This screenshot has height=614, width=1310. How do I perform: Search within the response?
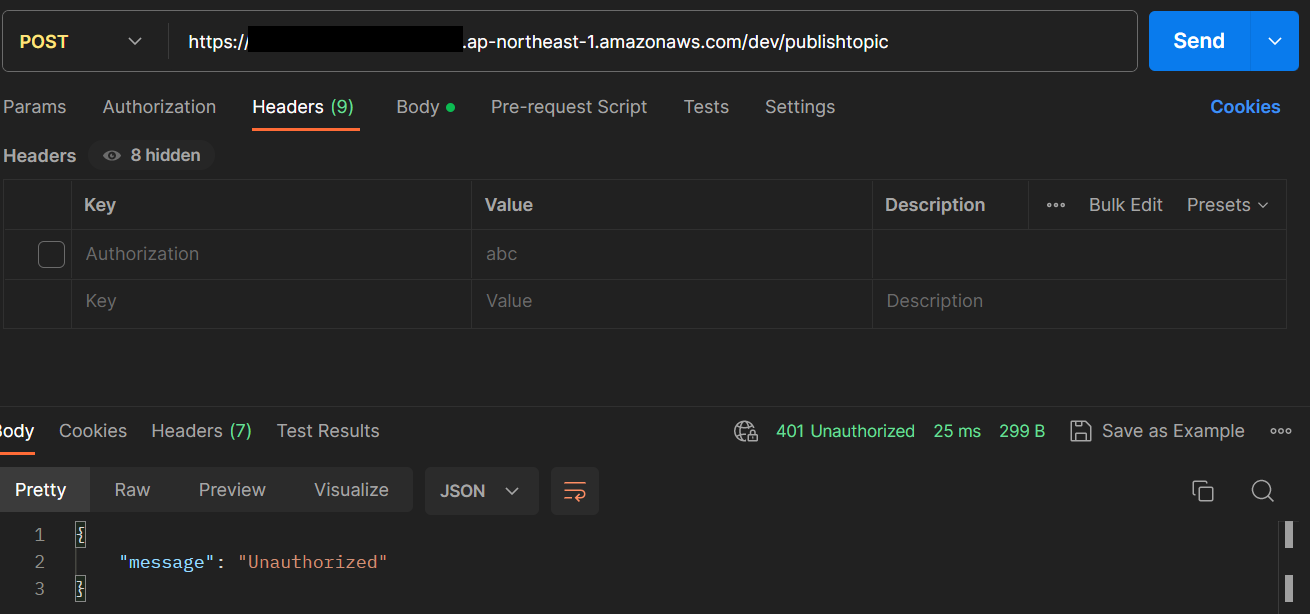tap(1263, 491)
